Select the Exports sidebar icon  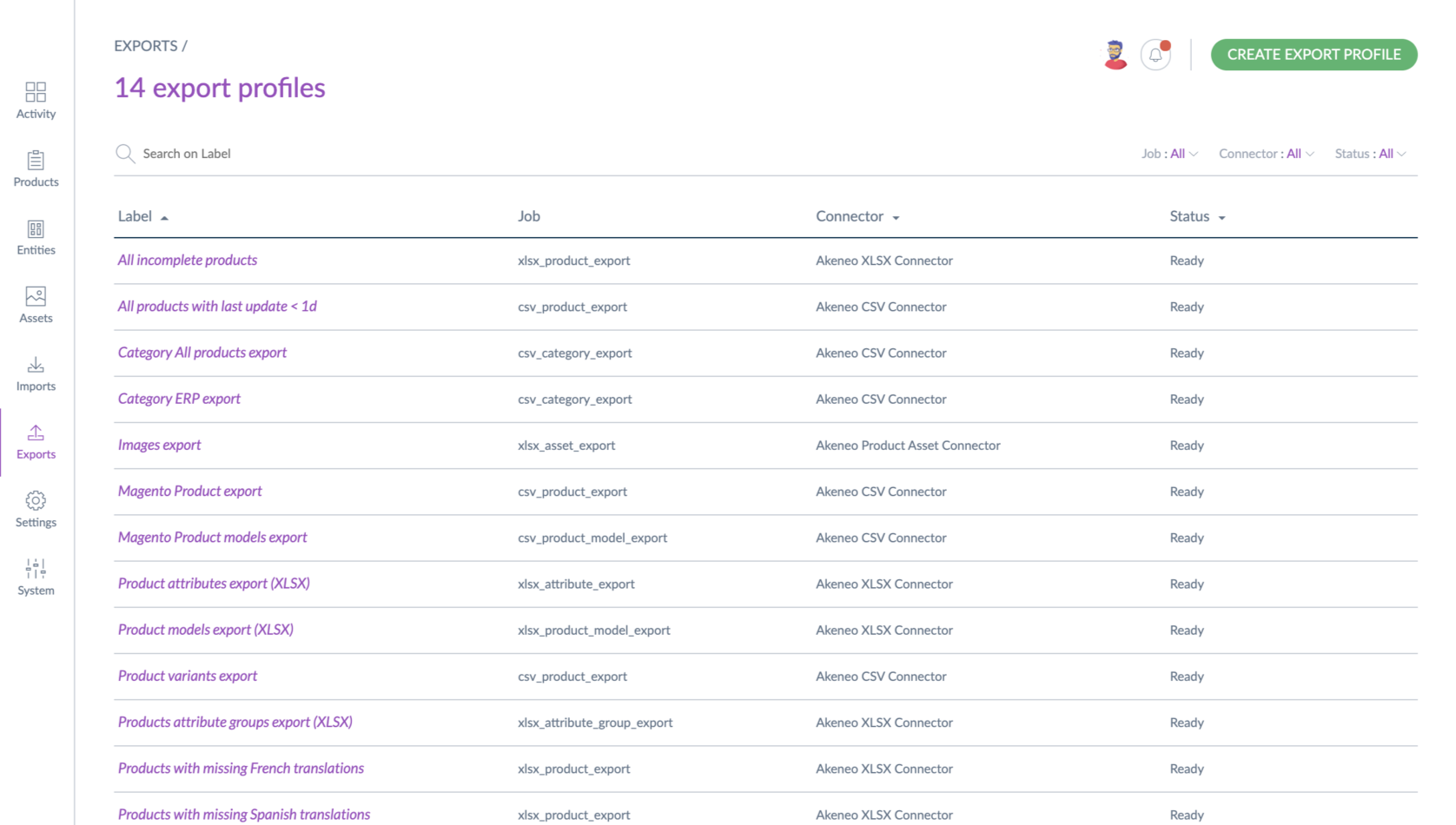coord(36,433)
